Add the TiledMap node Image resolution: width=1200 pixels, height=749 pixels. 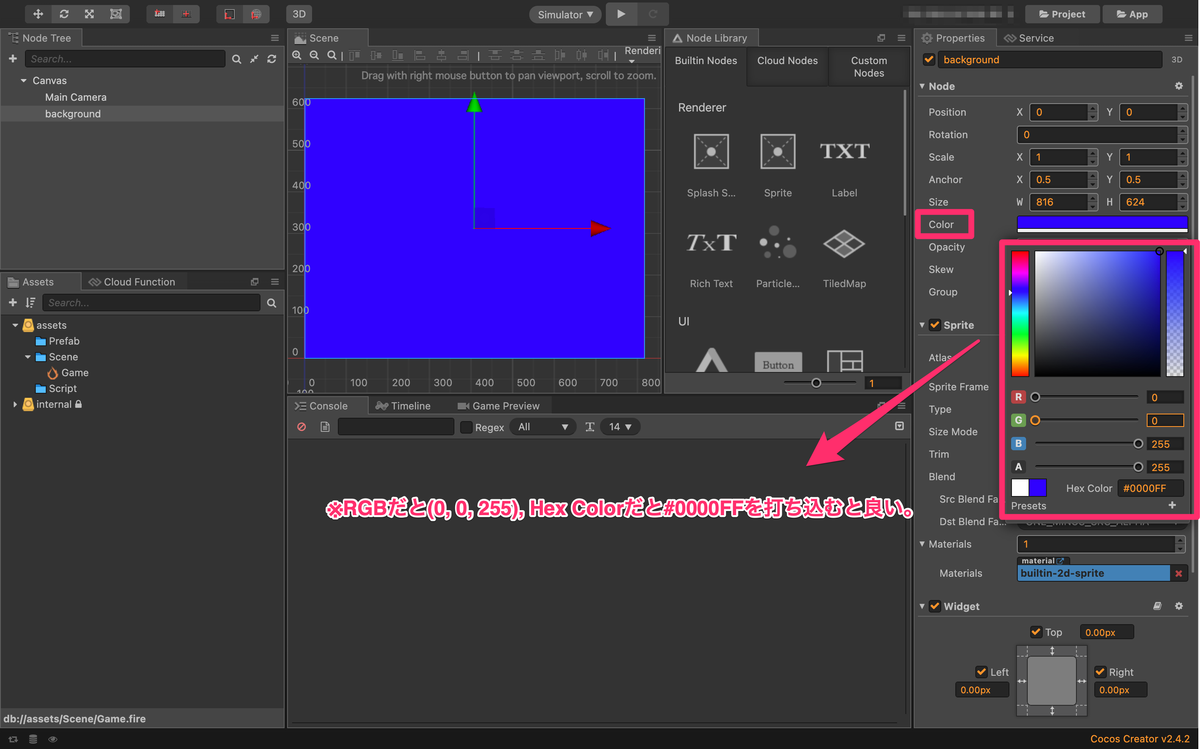(x=844, y=243)
